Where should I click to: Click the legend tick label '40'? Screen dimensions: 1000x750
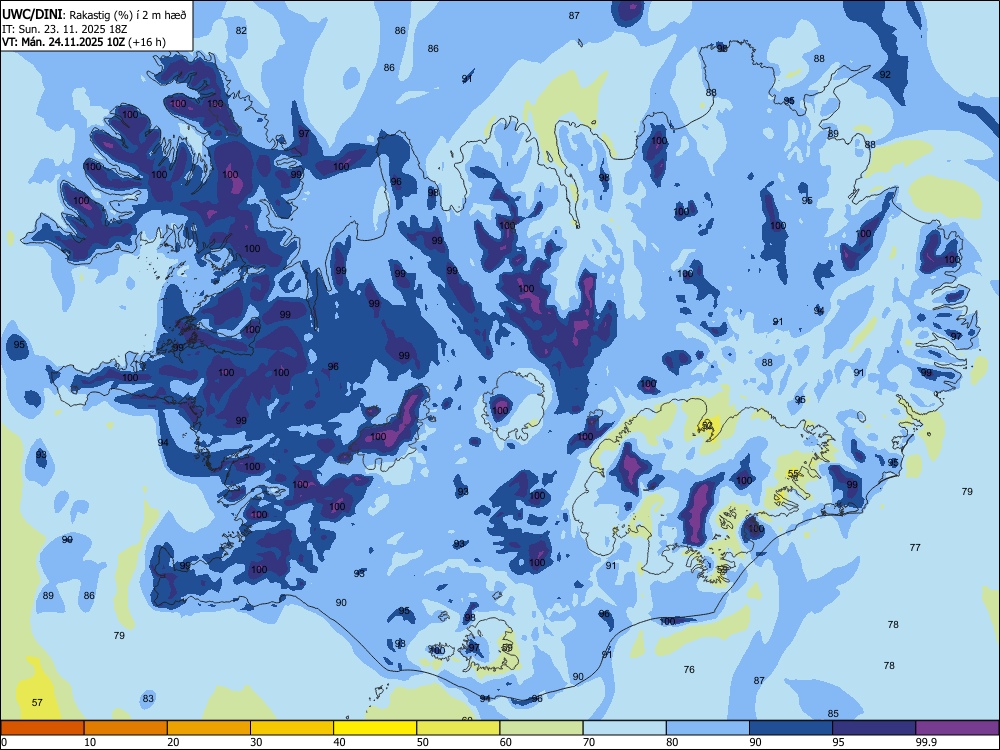click(x=339, y=742)
